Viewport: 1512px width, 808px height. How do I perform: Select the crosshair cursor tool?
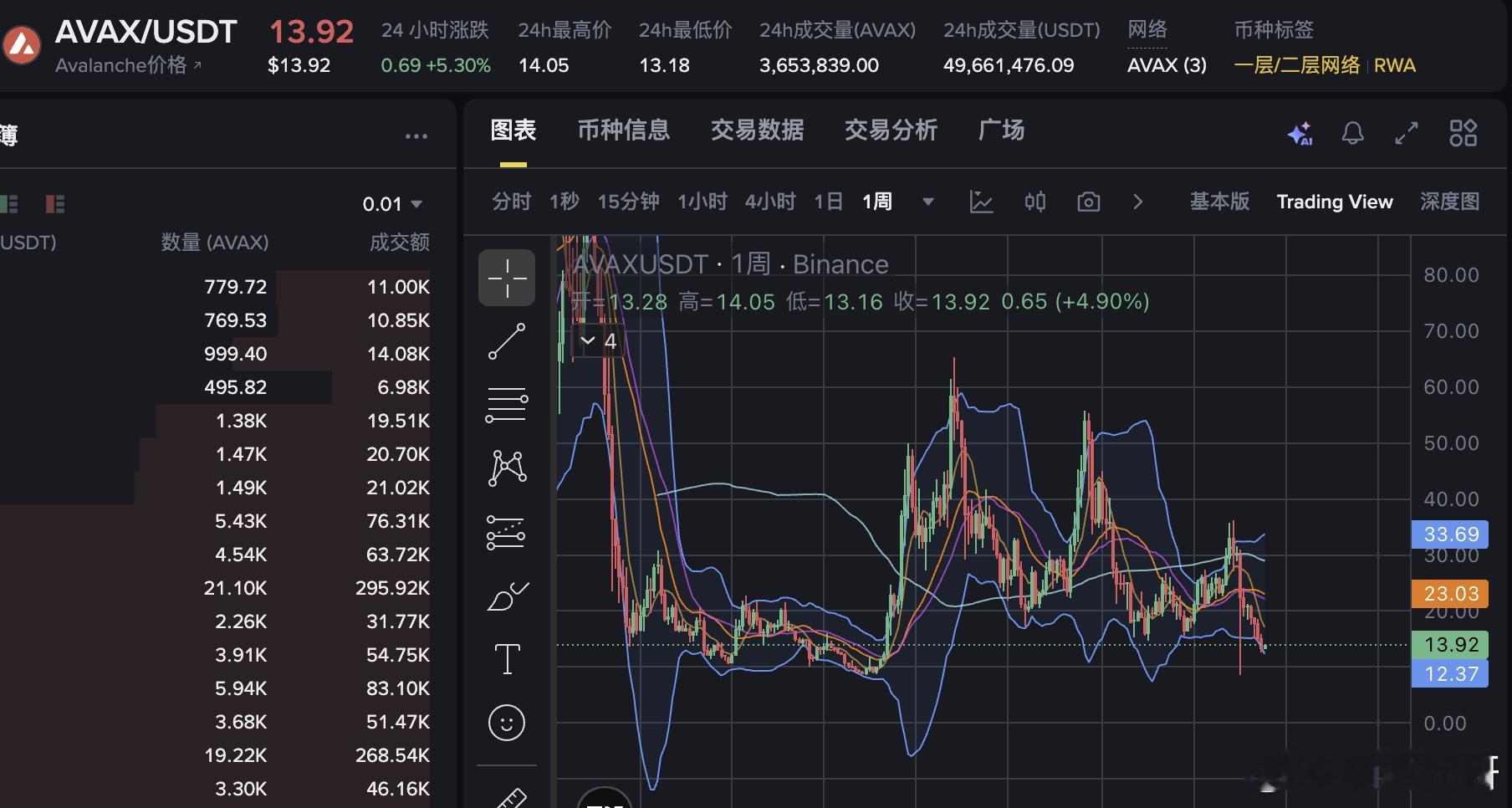(506, 277)
